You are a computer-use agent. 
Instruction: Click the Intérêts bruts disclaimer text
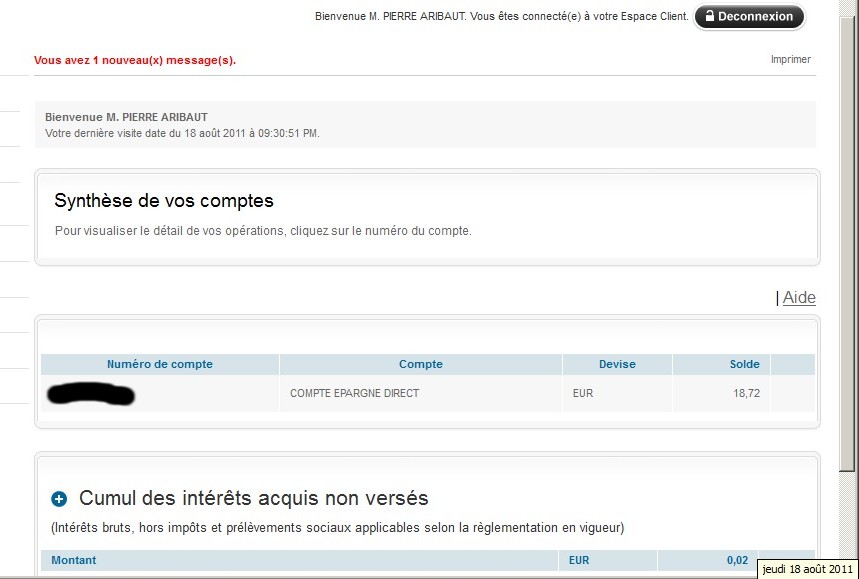[x=337, y=528]
